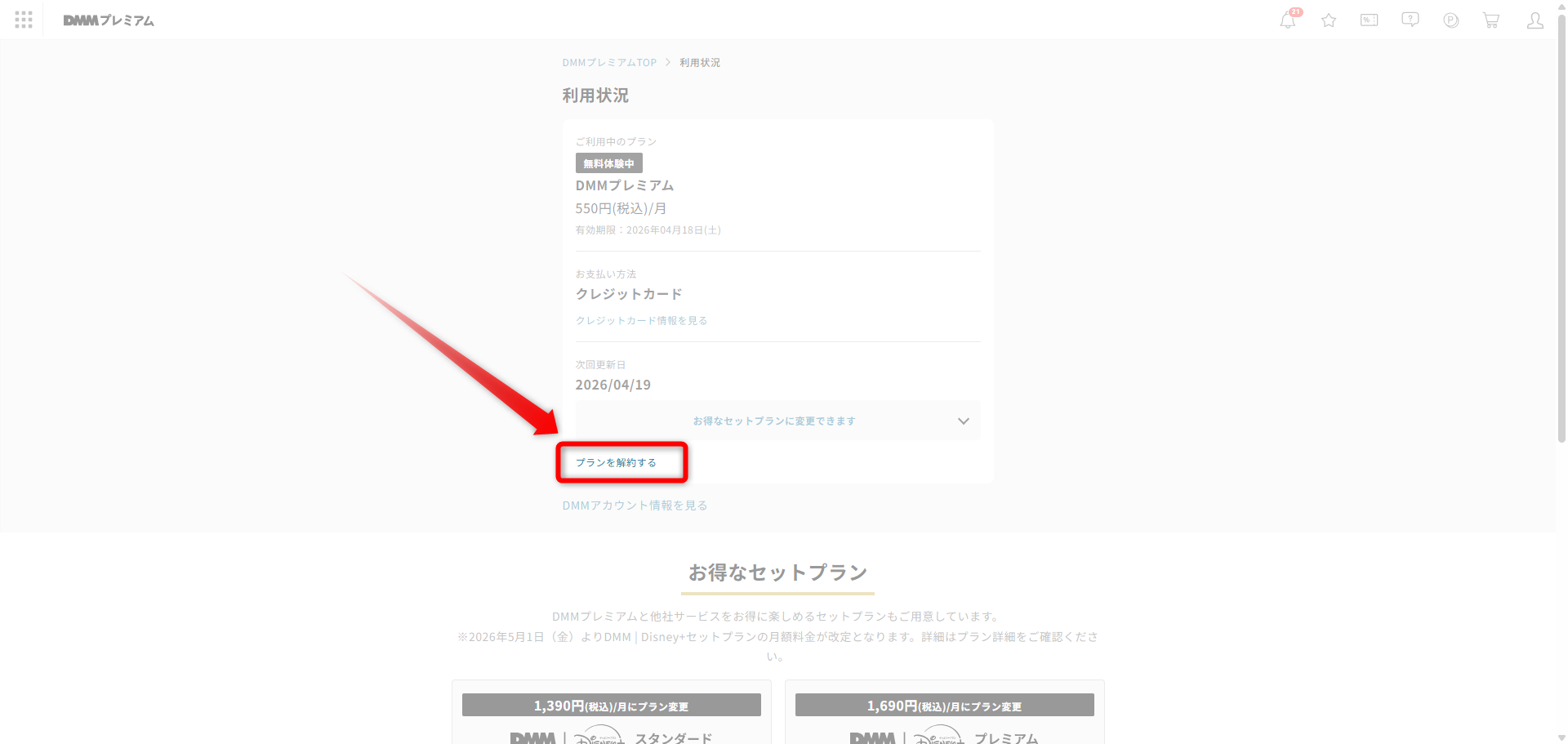Open the account user icon
1568x744 pixels.
pos(1535,20)
